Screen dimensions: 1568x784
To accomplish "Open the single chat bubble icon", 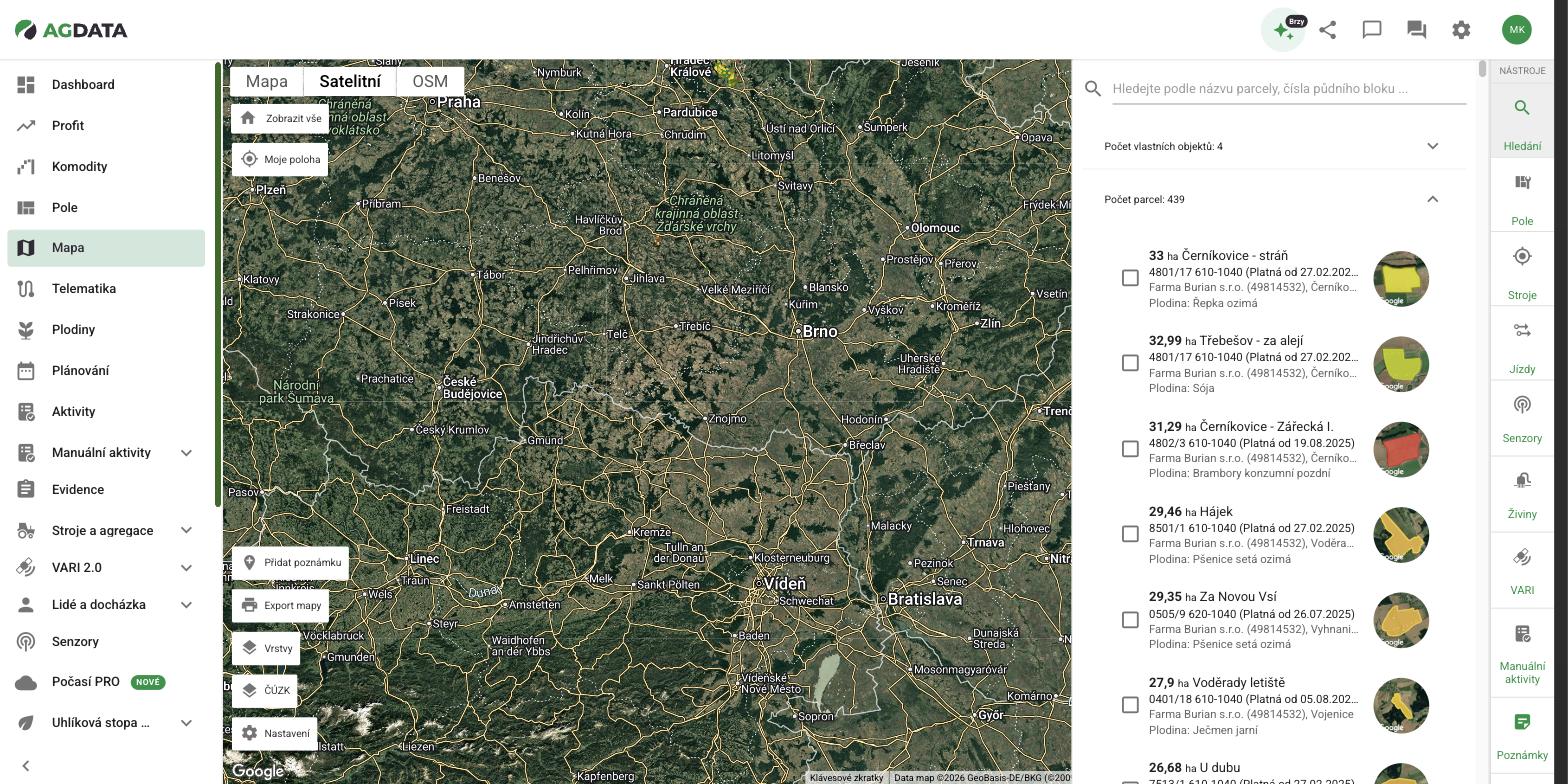I will (1372, 30).
